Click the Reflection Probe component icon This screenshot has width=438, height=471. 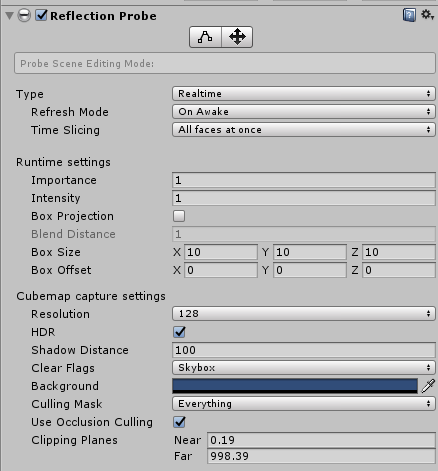pyautogui.click(x=24, y=16)
